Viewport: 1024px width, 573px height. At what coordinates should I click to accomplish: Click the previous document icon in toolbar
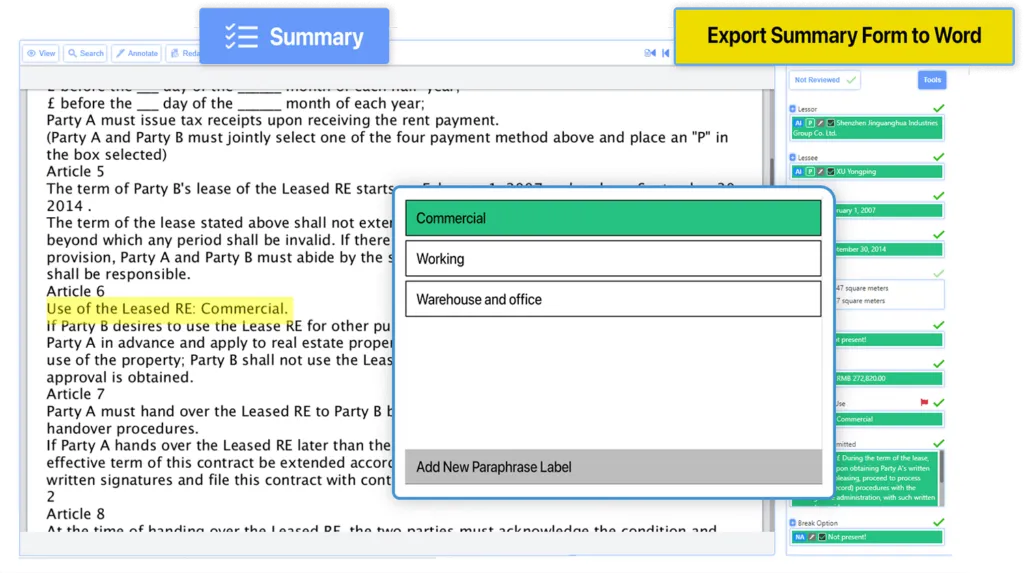click(x=650, y=53)
